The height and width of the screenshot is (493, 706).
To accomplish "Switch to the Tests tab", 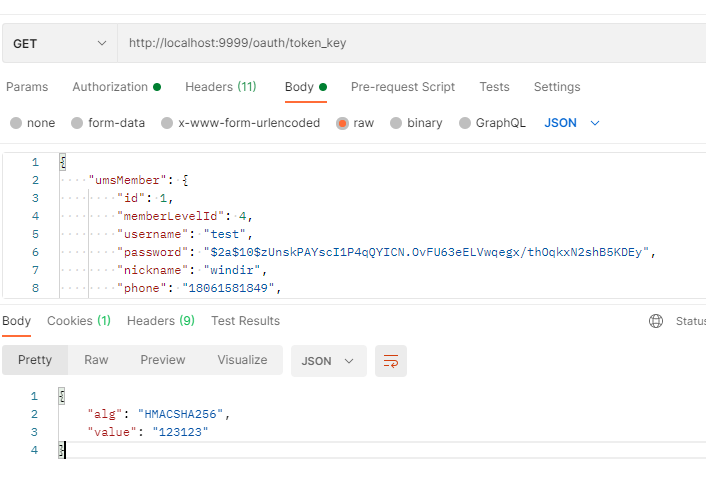I will click(x=494, y=87).
